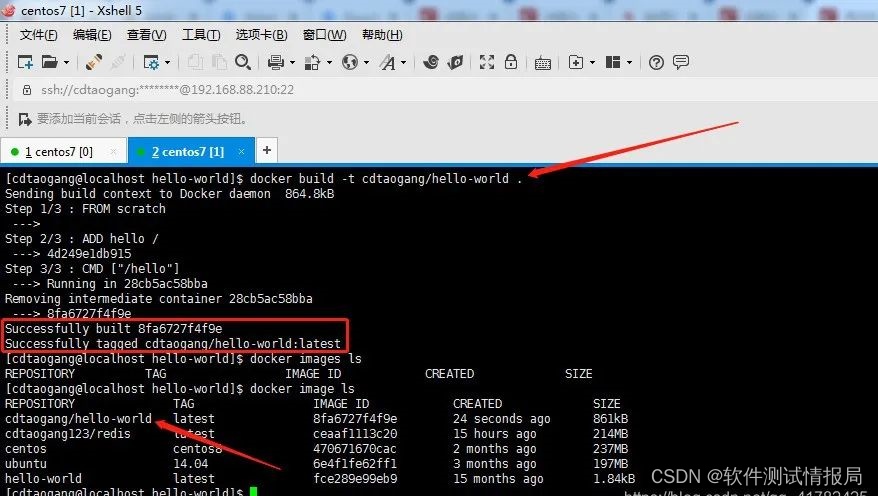The image size is (878, 496).
Task: Click the Connect plug icon
Action: pos(94,62)
